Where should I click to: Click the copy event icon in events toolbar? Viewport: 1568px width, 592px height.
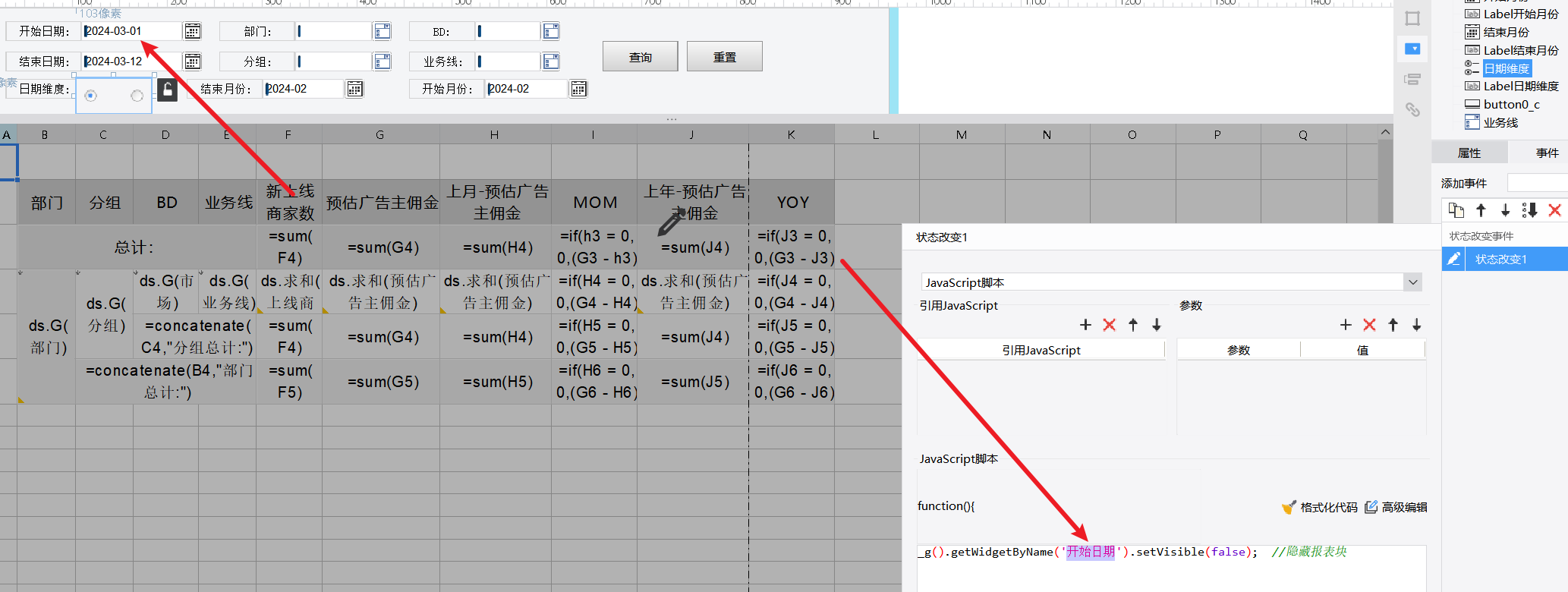[1456, 210]
